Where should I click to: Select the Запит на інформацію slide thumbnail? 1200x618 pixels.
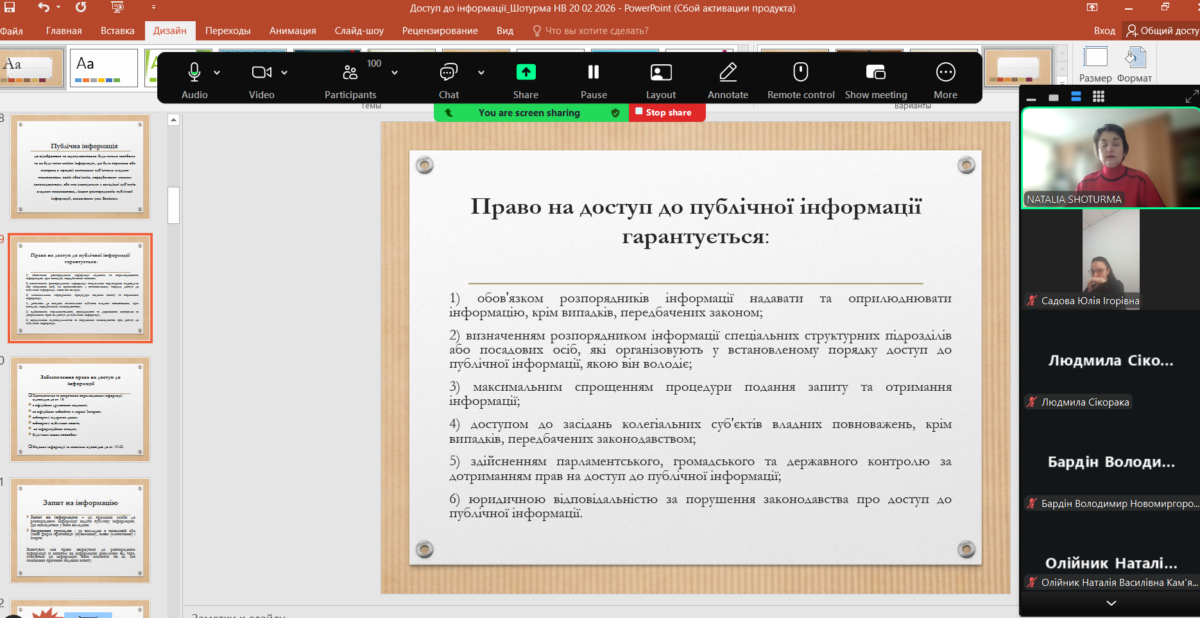point(80,528)
